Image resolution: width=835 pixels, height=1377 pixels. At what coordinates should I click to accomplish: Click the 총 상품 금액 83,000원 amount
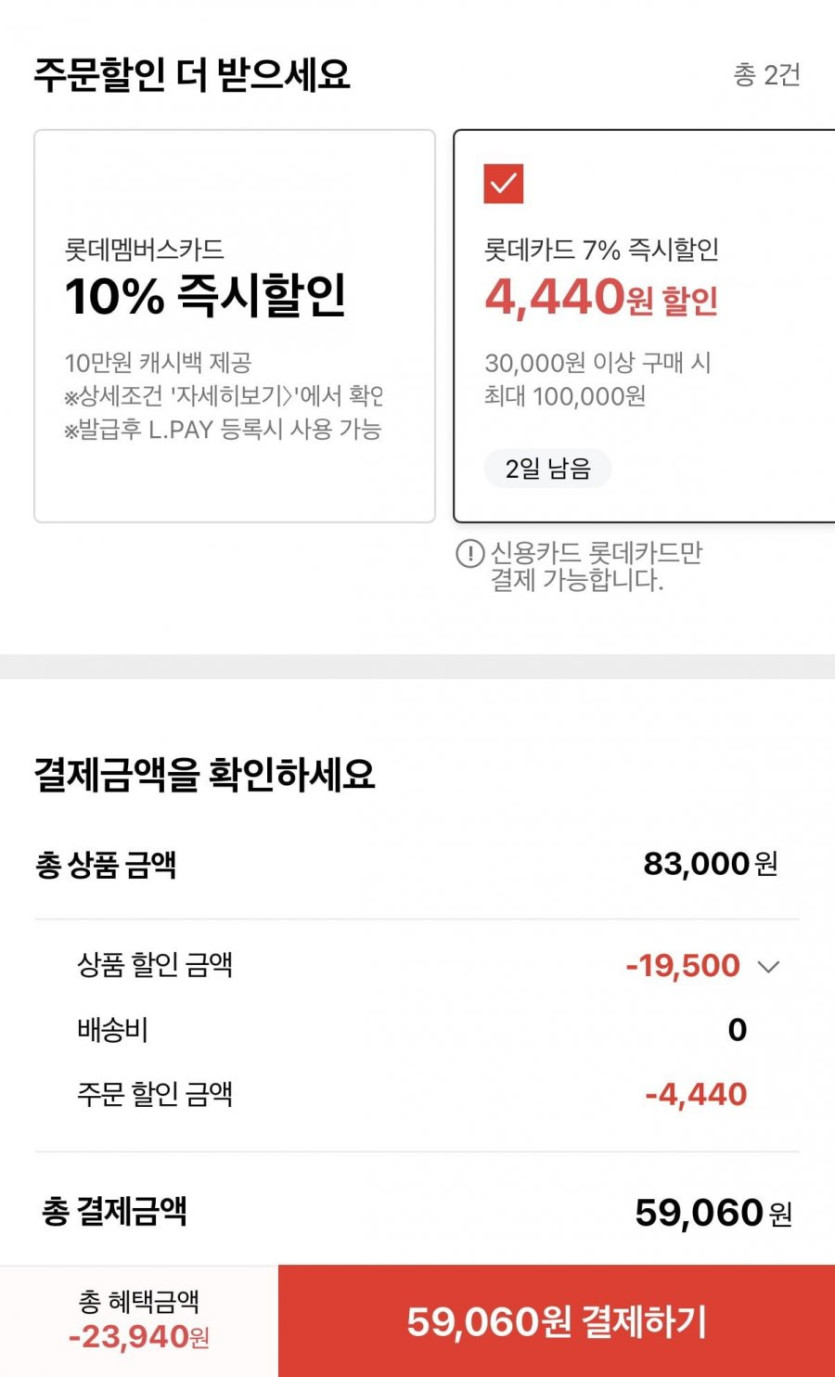[710, 864]
